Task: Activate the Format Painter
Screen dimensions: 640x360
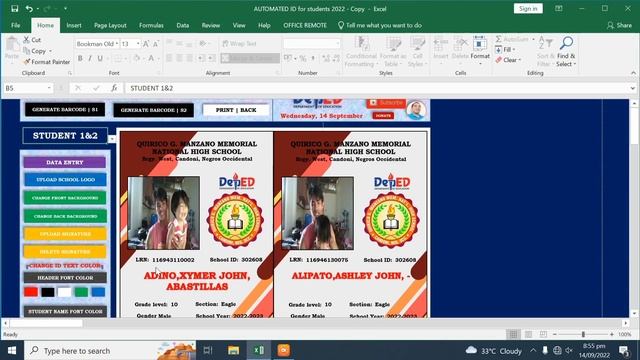Action: pos(47,62)
